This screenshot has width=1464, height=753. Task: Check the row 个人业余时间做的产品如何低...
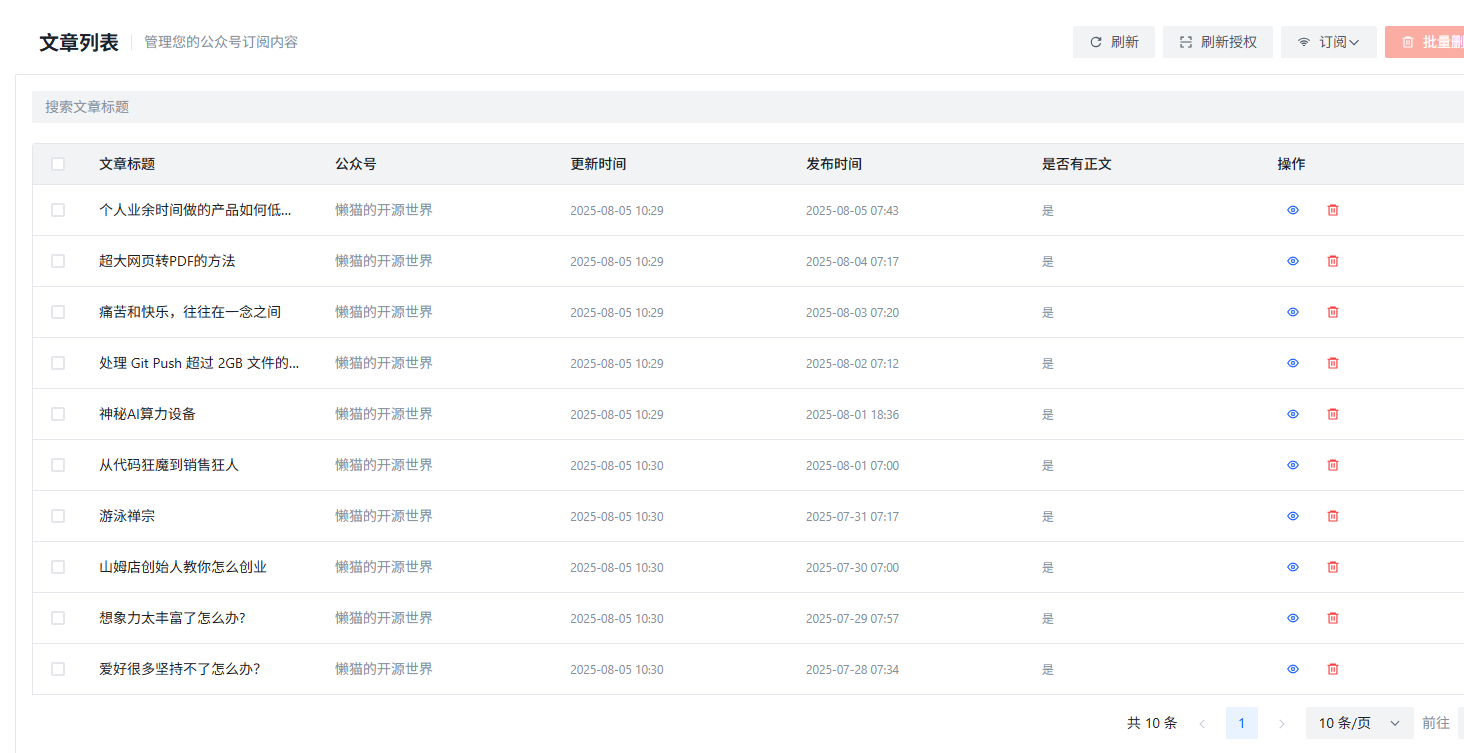(x=58, y=210)
